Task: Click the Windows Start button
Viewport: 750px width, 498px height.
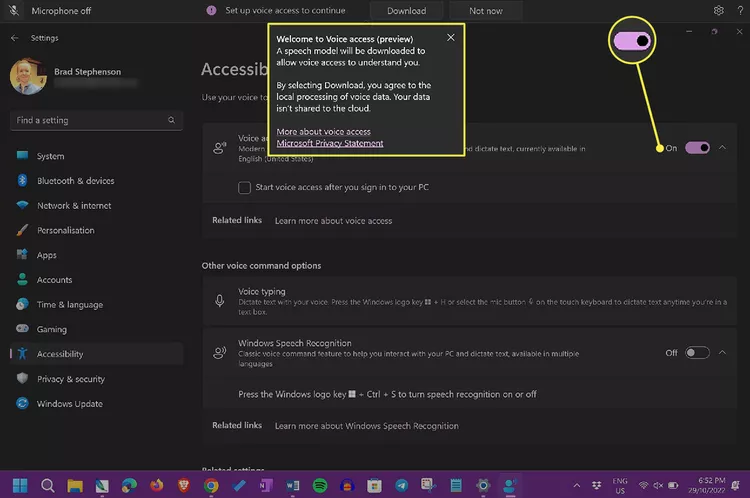Action: (x=20, y=486)
